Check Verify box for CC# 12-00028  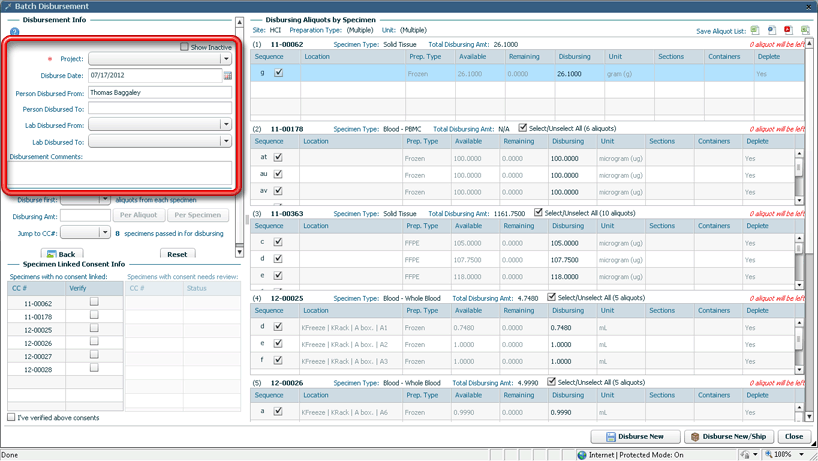pyautogui.click(x=94, y=367)
